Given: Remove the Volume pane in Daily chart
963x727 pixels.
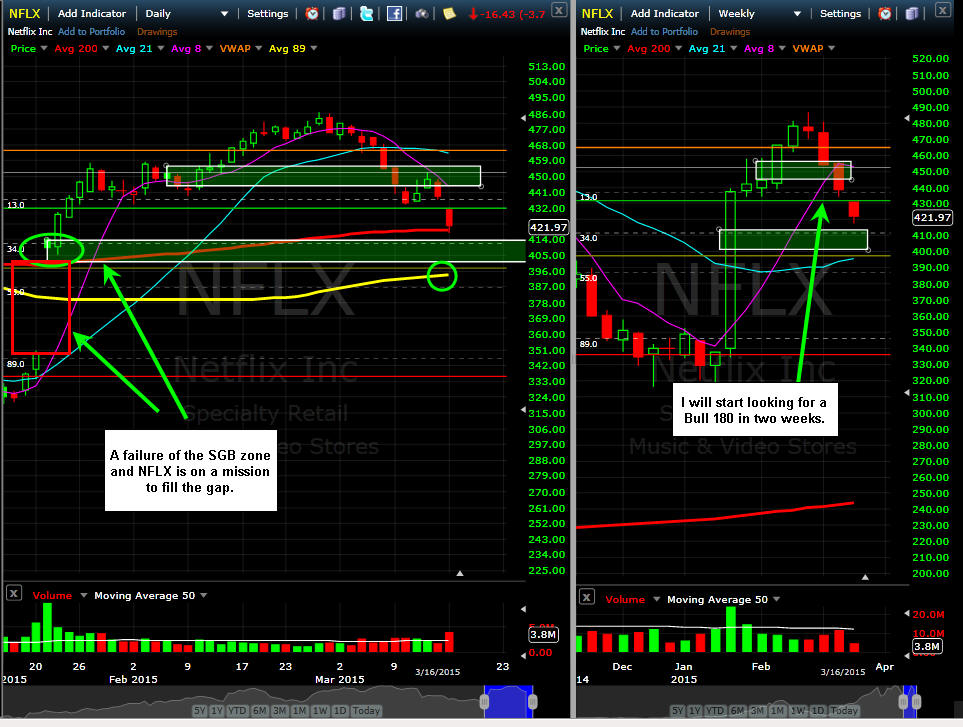Looking at the screenshot, I should pos(14,593).
